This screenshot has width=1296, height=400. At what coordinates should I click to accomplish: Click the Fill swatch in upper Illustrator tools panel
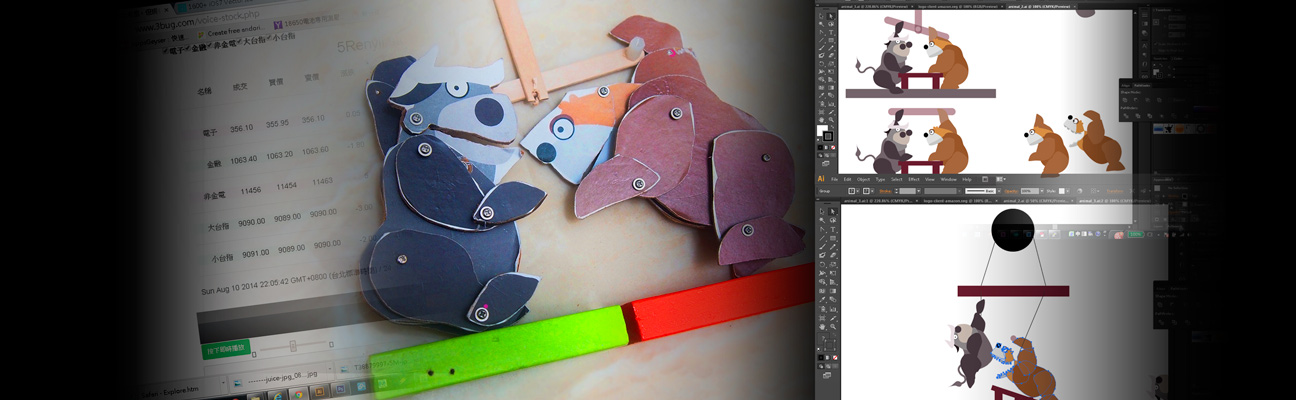(821, 130)
